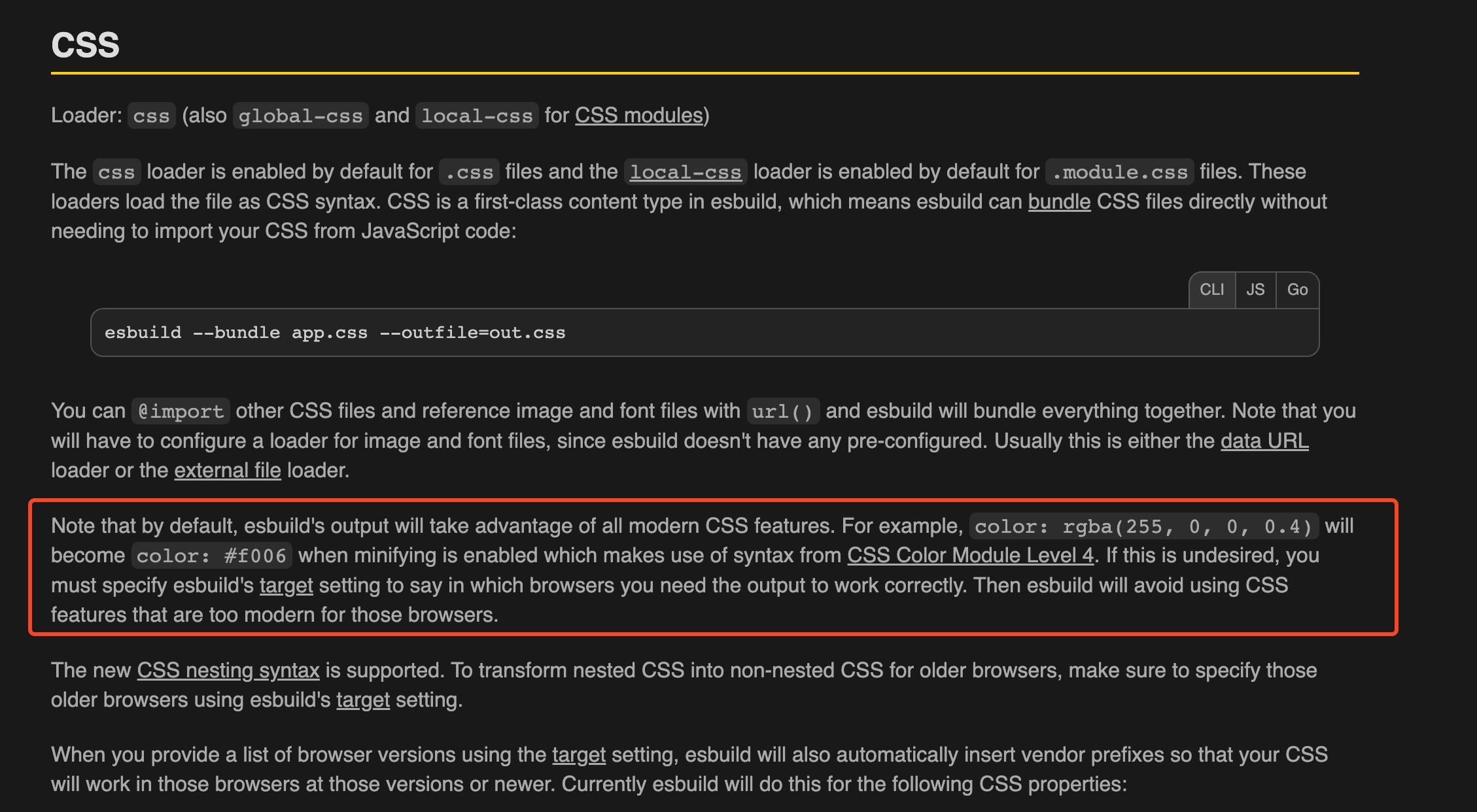The image size is (1477, 812).
Task: Click the @import inline code snippet
Action: 180,411
